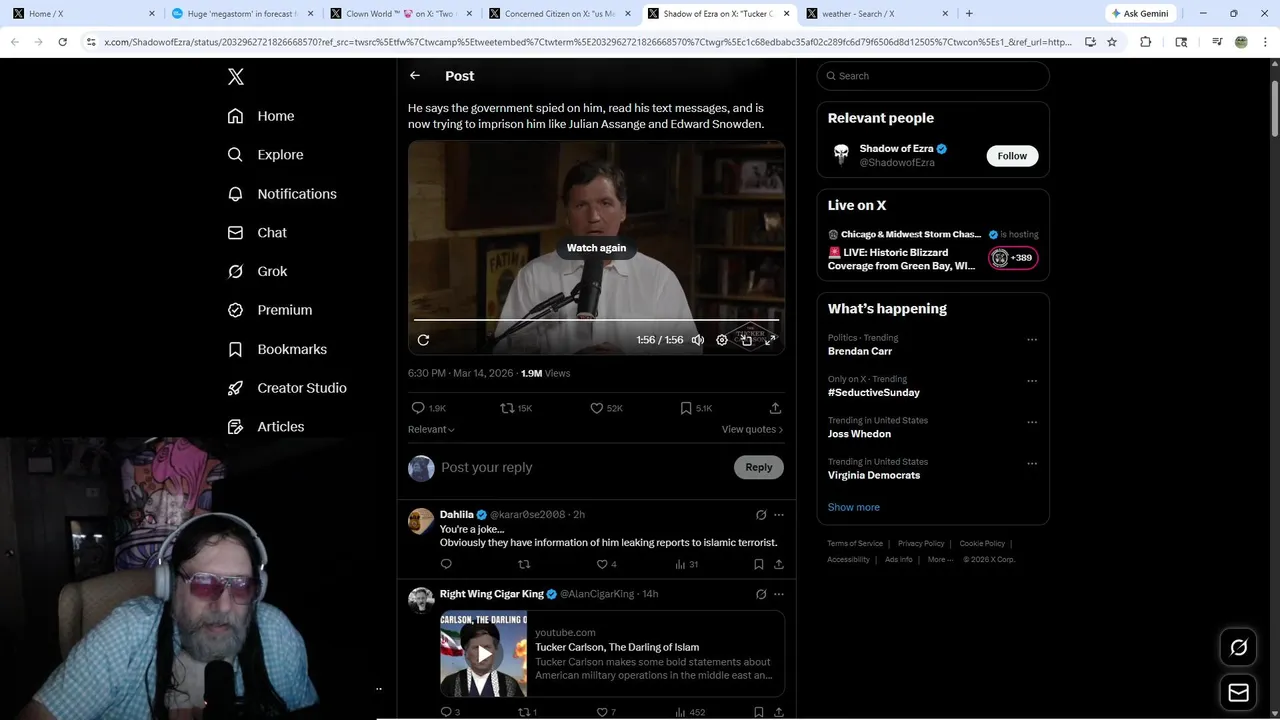Switch to Clown World browser tab
This screenshot has height=720, width=1280.
click(x=401, y=14)
